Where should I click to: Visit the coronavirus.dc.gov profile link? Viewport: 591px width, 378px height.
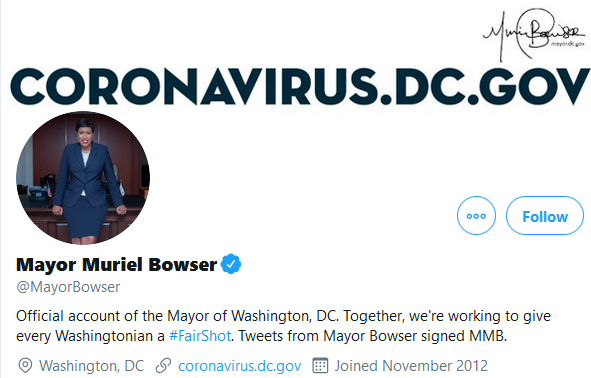pos(240,366)
